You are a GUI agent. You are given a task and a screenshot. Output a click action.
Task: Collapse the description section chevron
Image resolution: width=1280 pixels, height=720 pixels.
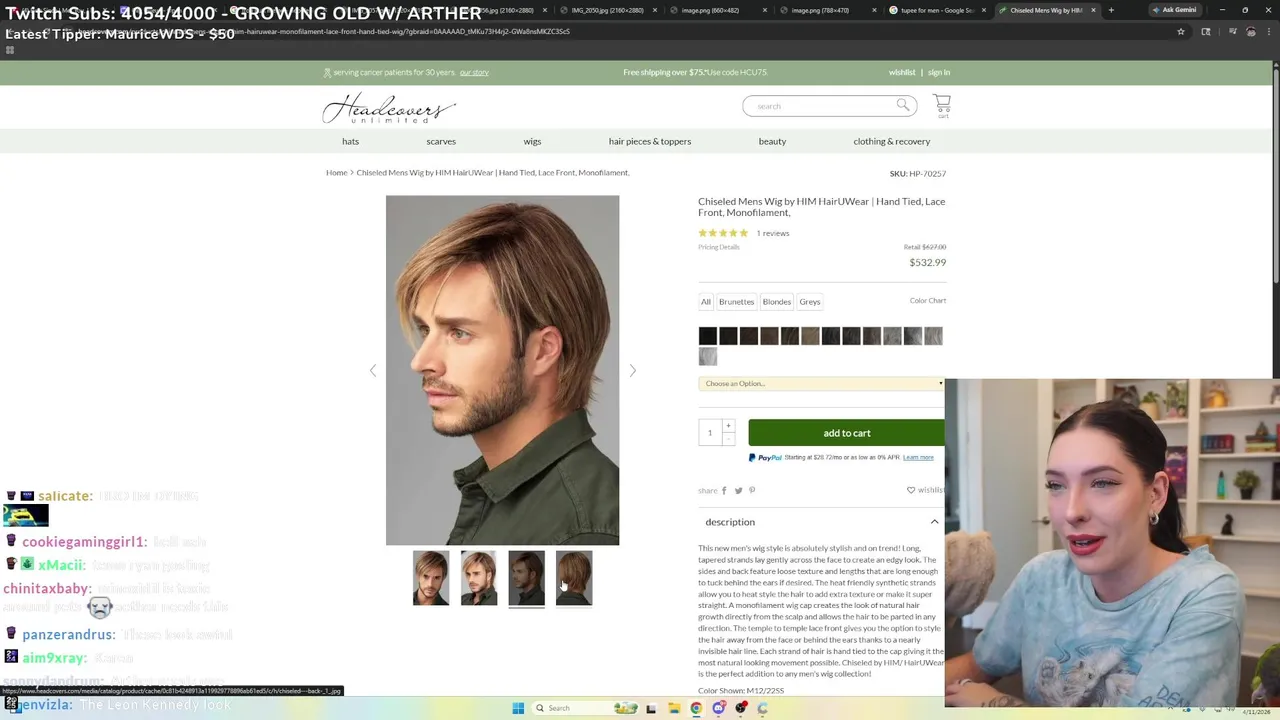(935, 522)
